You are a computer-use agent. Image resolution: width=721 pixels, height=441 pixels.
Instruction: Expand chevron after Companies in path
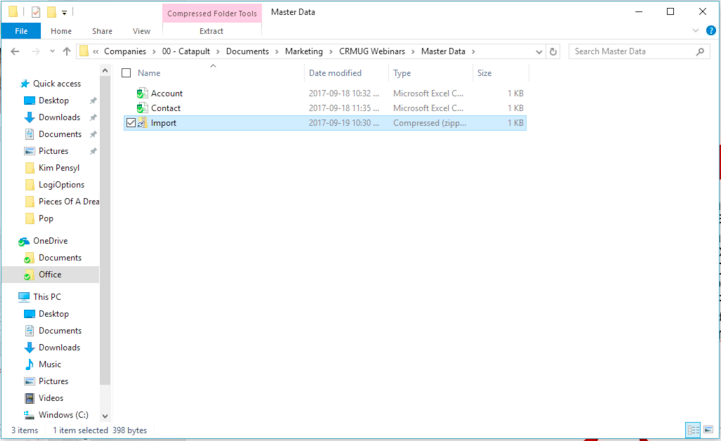tap(154, 52)
